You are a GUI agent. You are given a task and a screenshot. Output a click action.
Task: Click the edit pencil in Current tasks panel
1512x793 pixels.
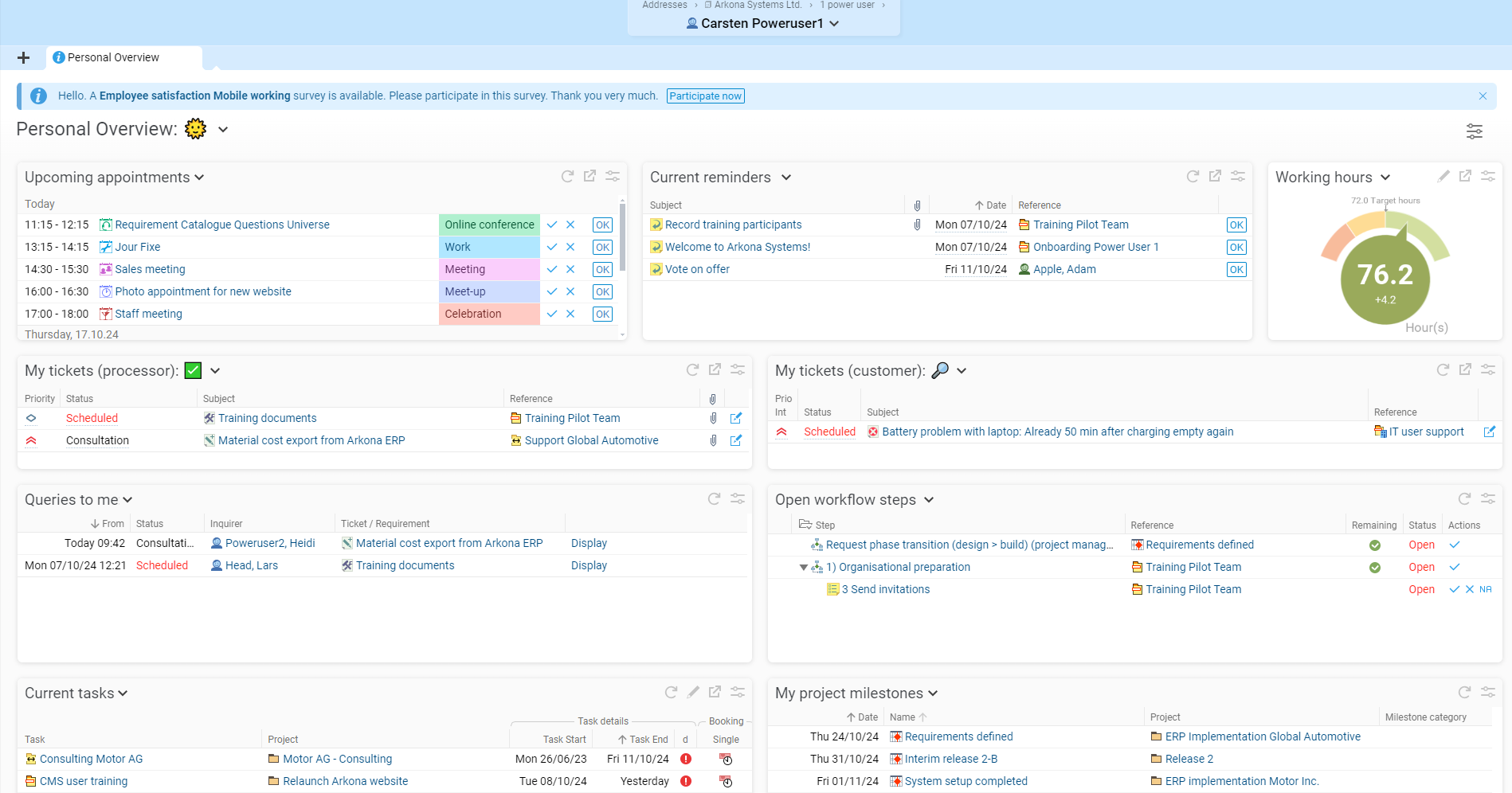pyautogui.click(x=693, y=692)
